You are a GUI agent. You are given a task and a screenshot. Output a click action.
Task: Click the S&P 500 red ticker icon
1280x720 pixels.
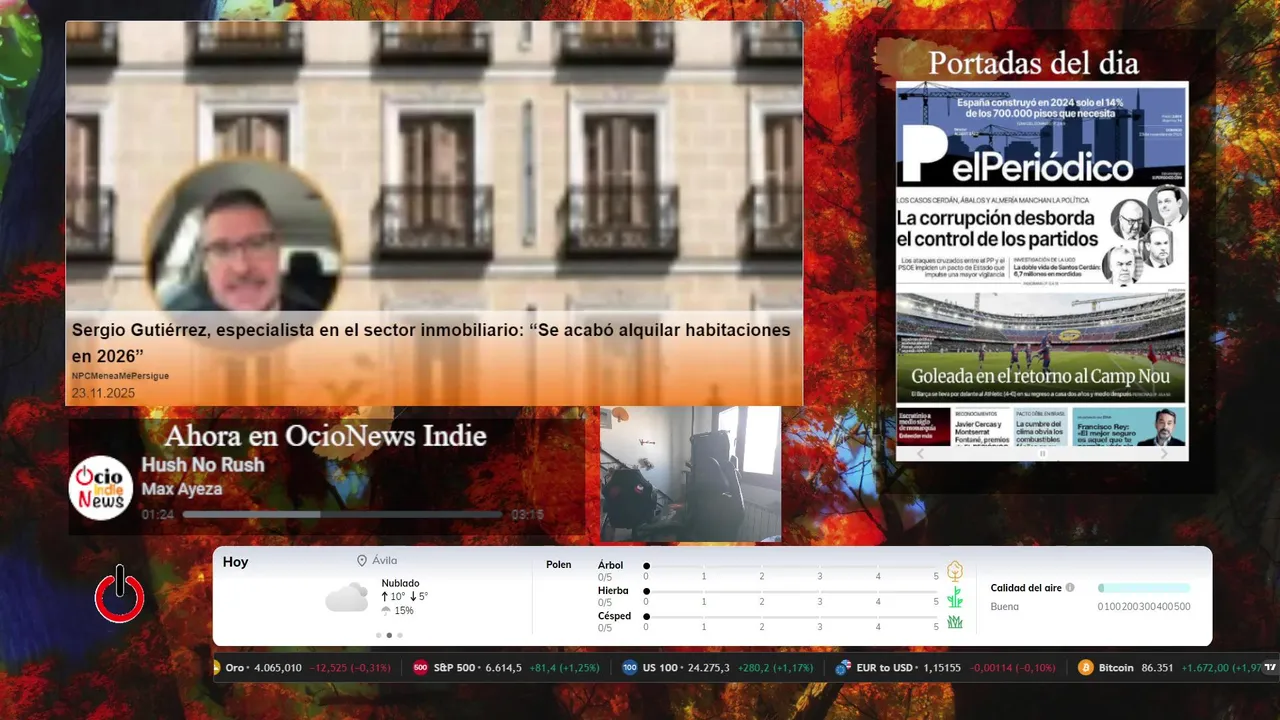(x=420, y=668)
